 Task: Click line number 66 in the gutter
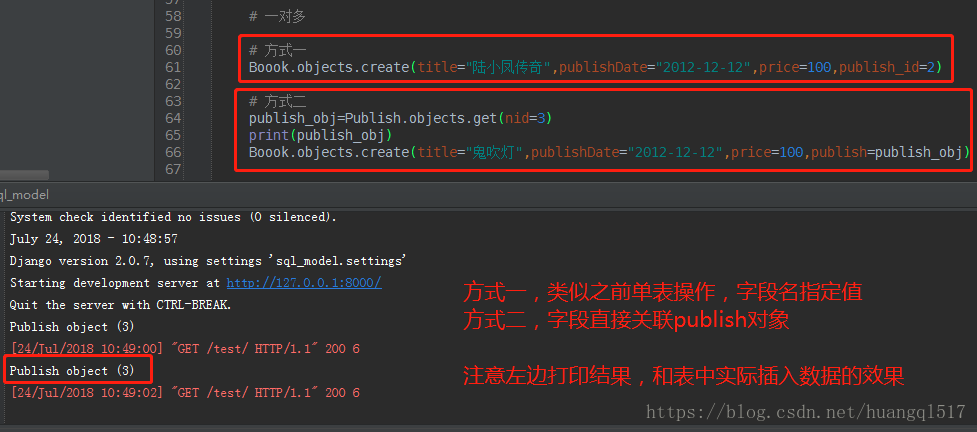(x=173, y=152)
